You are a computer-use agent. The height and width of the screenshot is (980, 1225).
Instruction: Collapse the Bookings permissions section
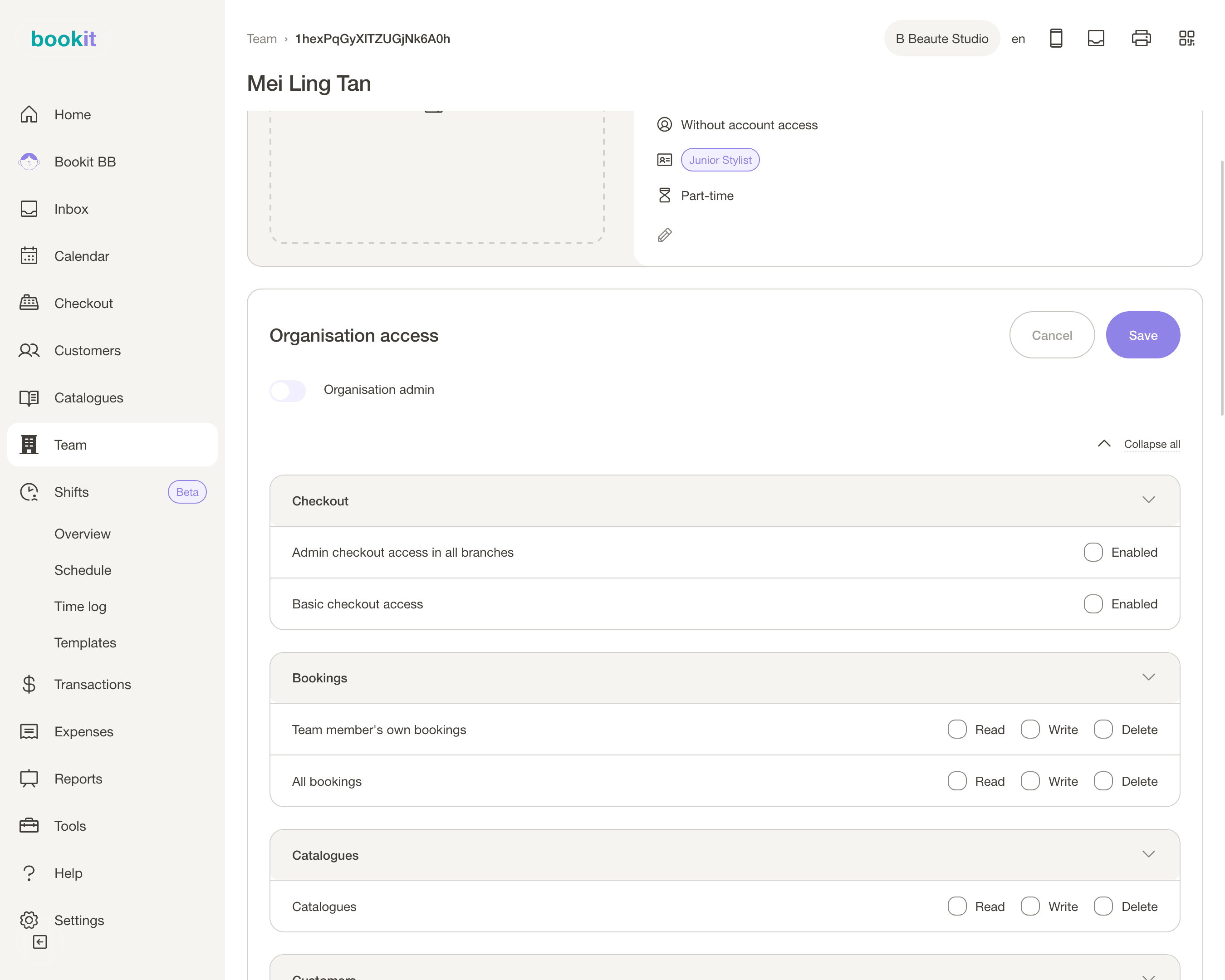[1148, 677]
